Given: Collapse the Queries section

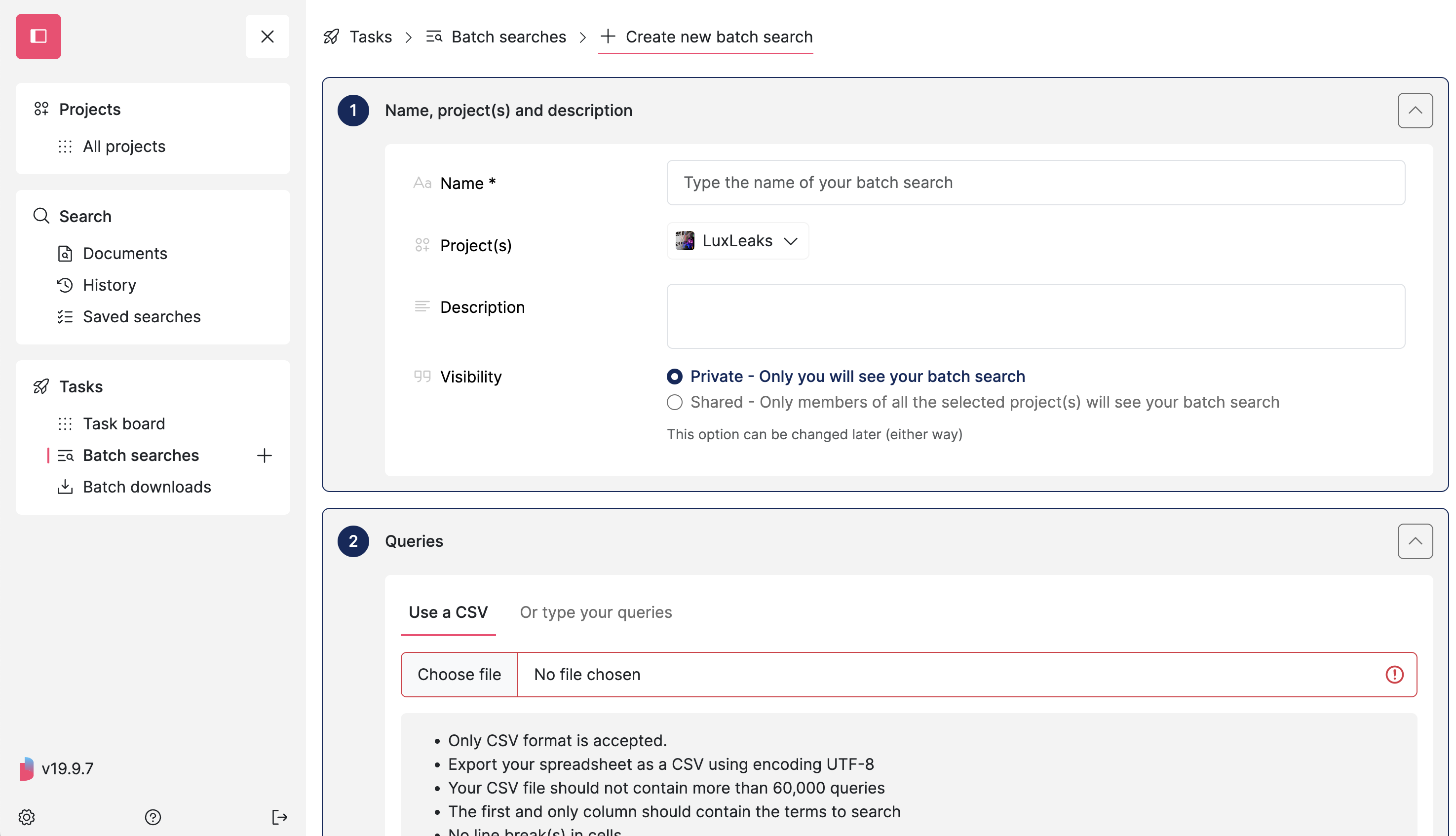Looking at the screenshot, I should 1415,541.
